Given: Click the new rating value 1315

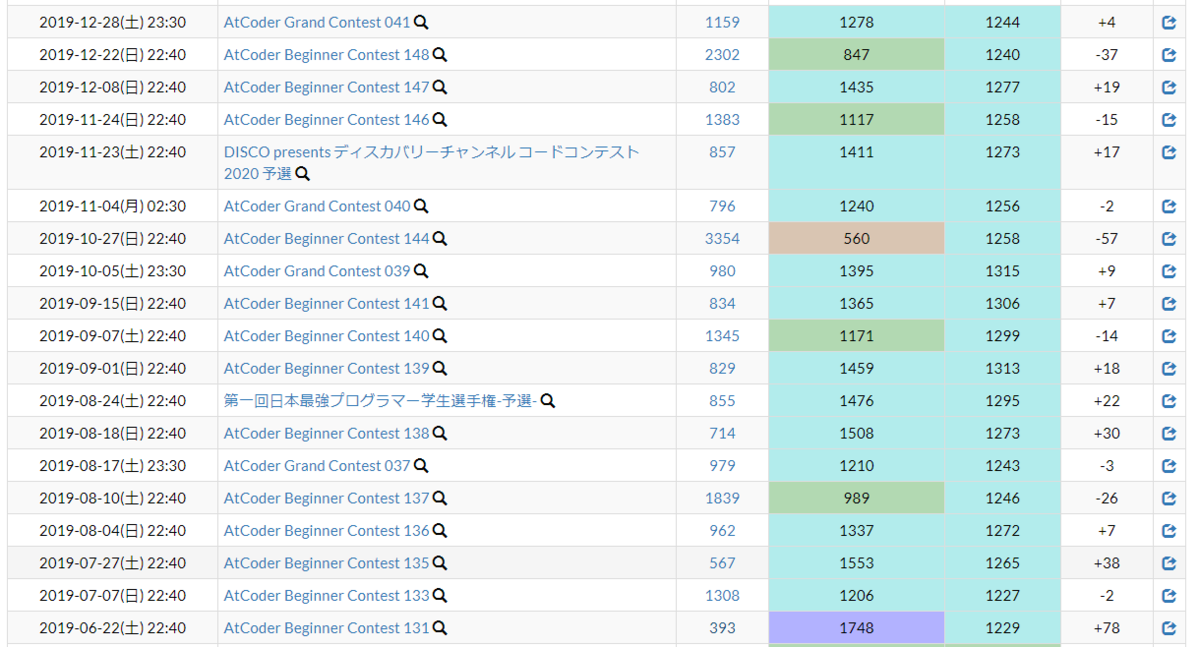Looking at the screenshot, I should coord(1003,271).
